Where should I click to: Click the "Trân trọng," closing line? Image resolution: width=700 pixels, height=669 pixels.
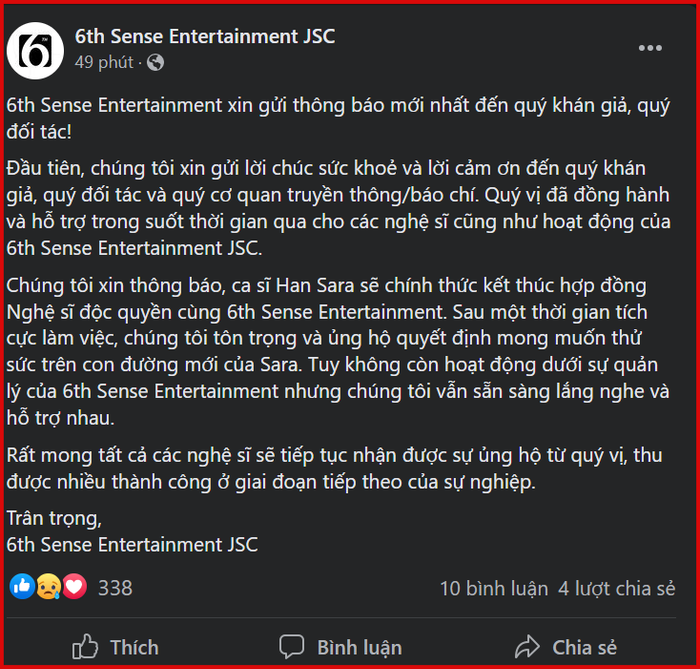click(54, 518)
